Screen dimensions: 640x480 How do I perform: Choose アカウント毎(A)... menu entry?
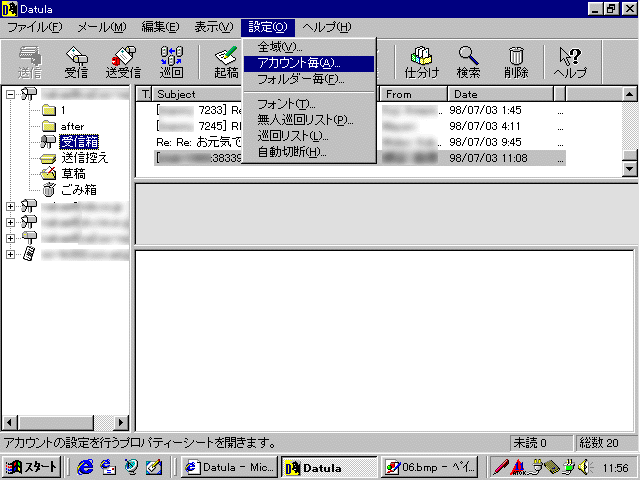309,63
